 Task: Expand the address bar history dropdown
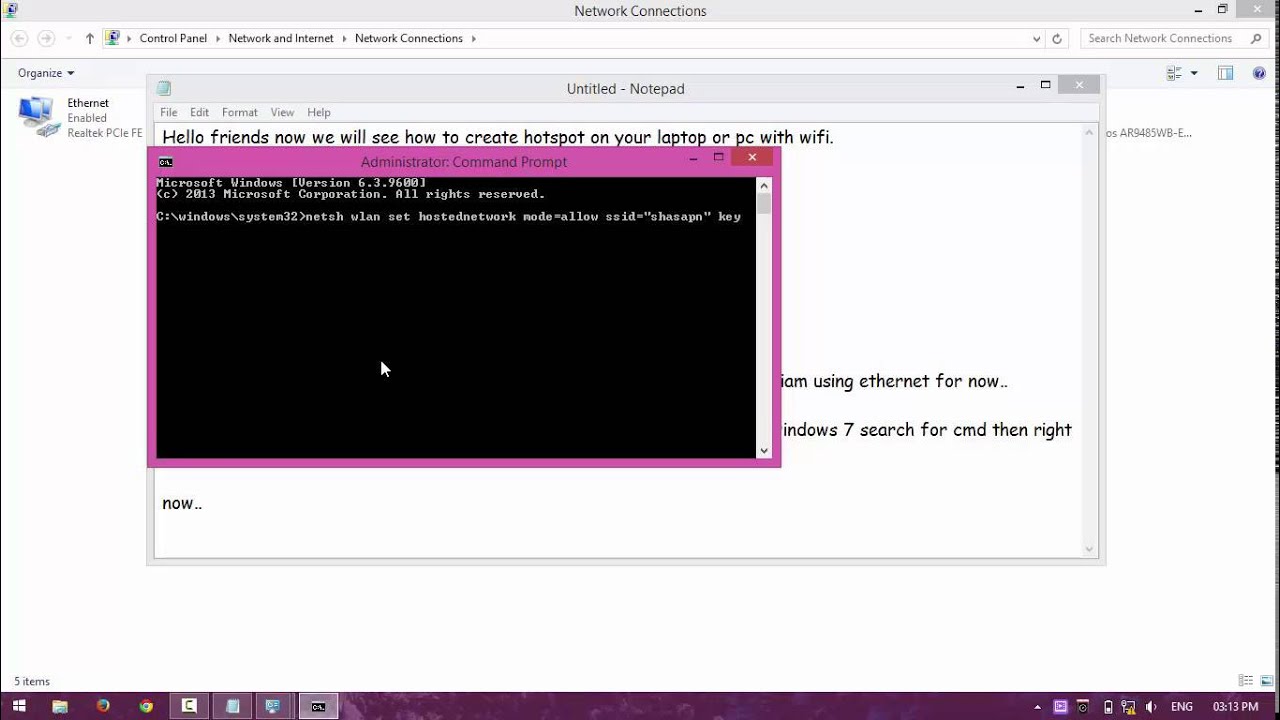pos(1037,39)
